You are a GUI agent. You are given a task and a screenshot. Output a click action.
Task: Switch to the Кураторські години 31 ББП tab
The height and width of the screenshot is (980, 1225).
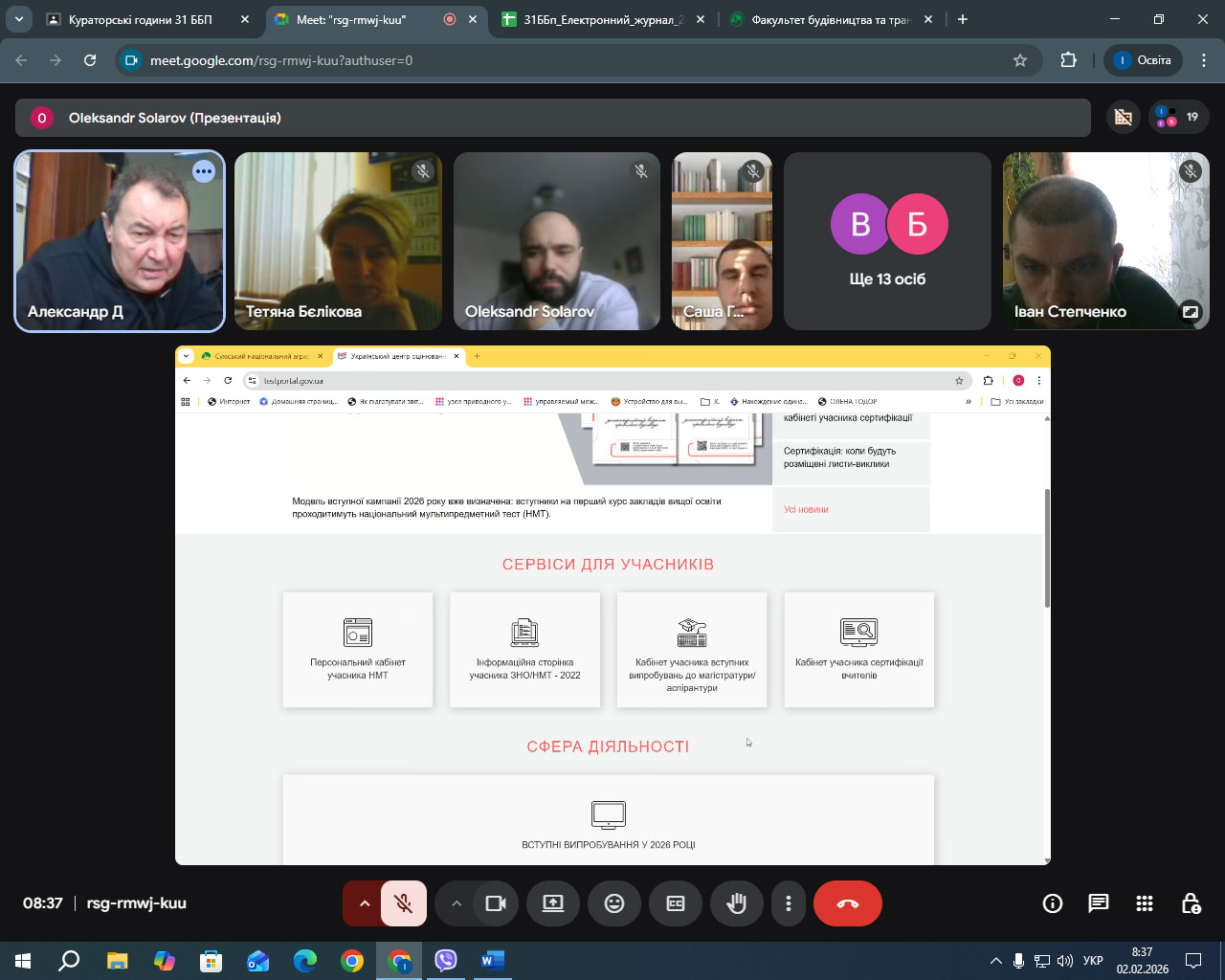pos(141,19)
